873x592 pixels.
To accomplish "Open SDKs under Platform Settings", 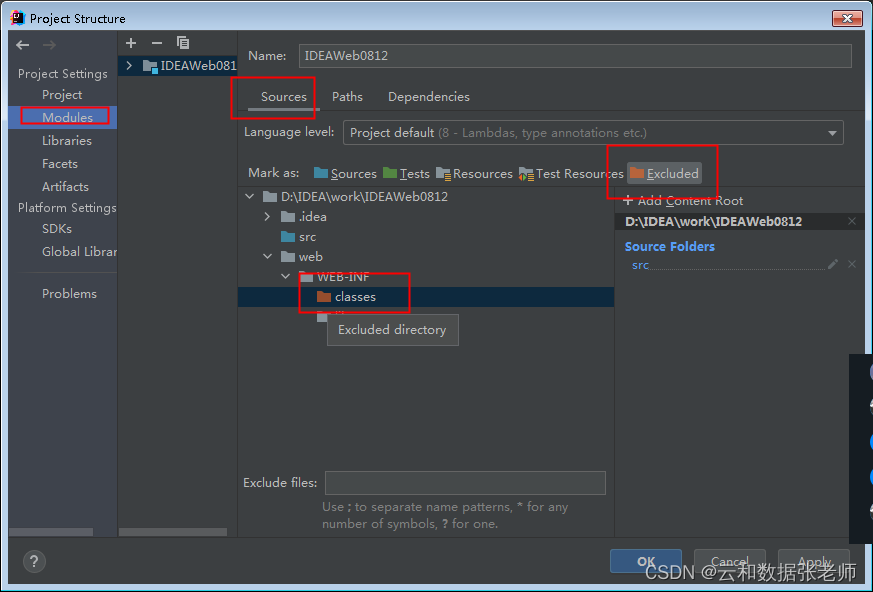I will pos(57,229).
